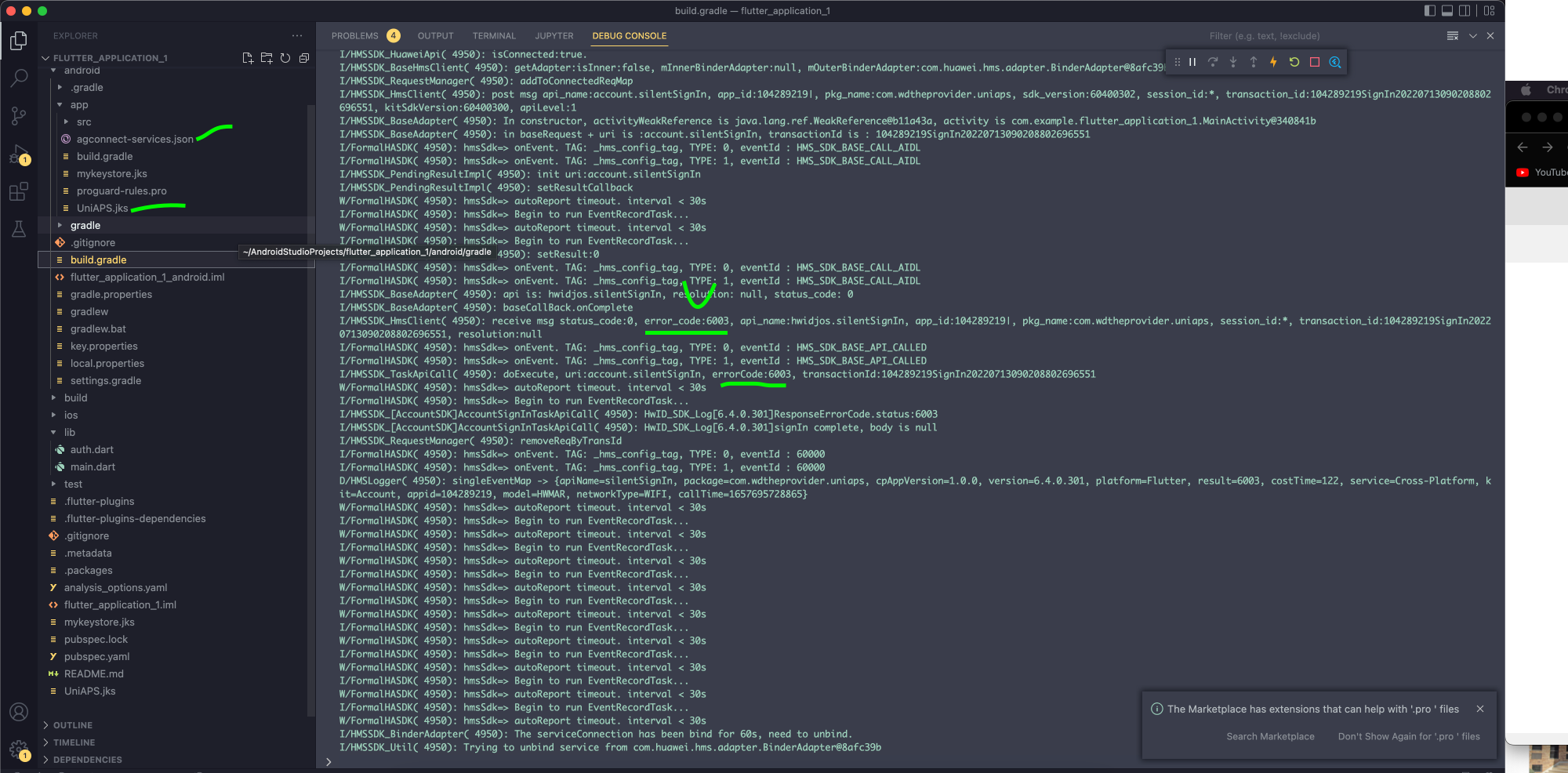
Task: Toggle secondary sidebar layout button
Action: (x=1465, y=11)
